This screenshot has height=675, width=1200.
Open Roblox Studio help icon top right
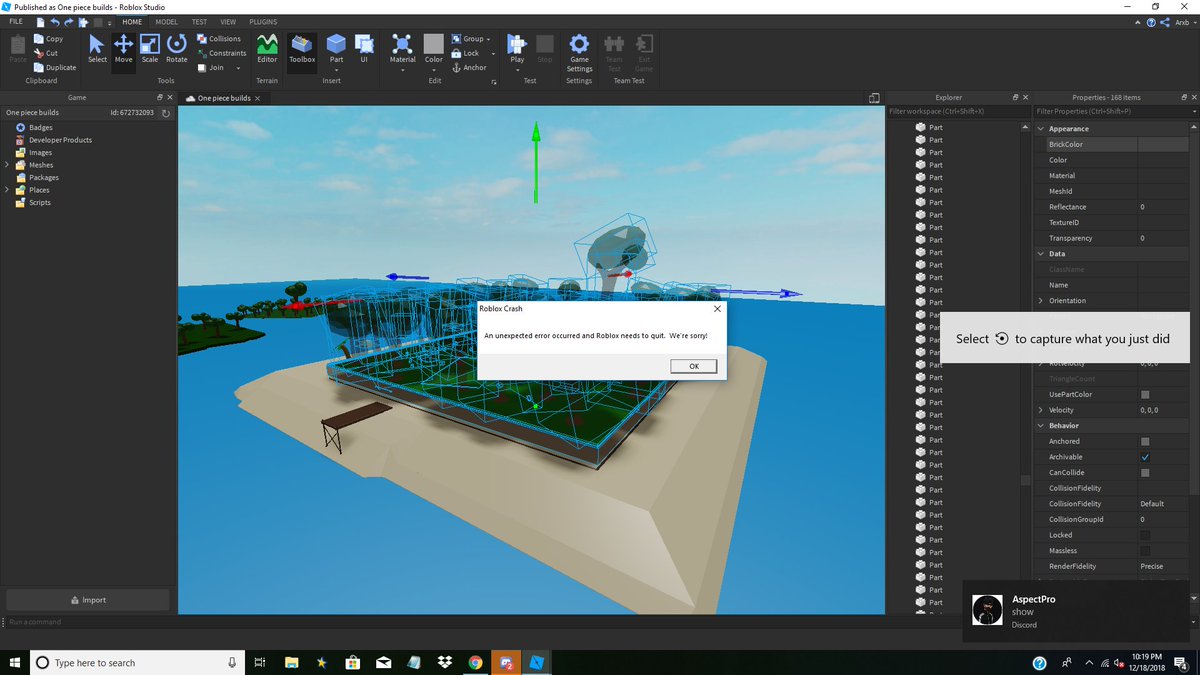[1151, 21]
